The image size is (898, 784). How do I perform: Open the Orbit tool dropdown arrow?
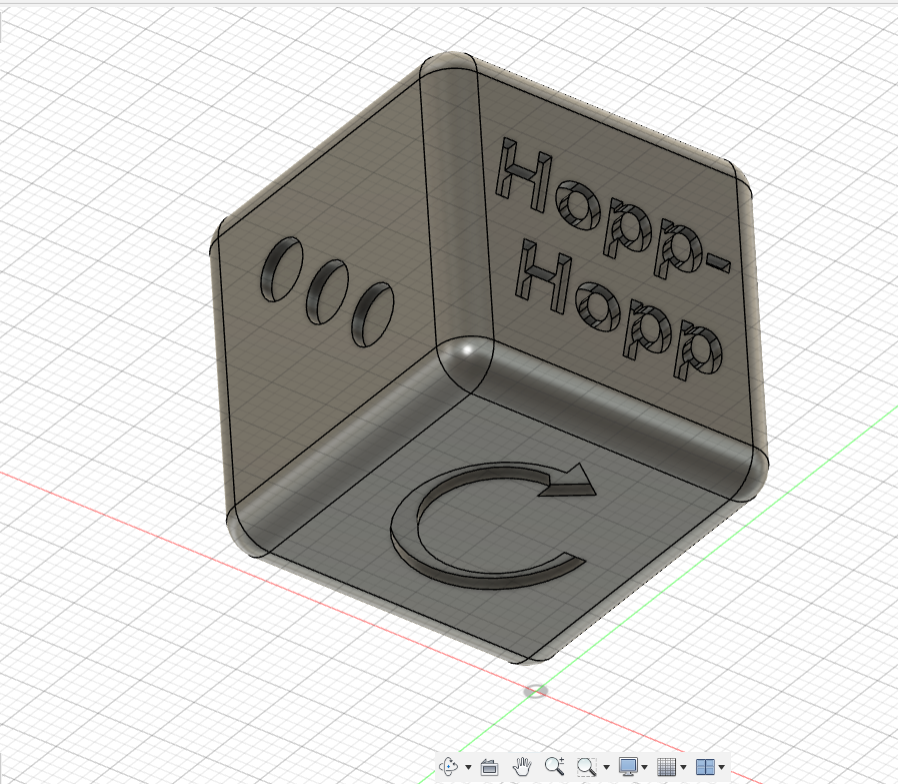click(468, 767)
